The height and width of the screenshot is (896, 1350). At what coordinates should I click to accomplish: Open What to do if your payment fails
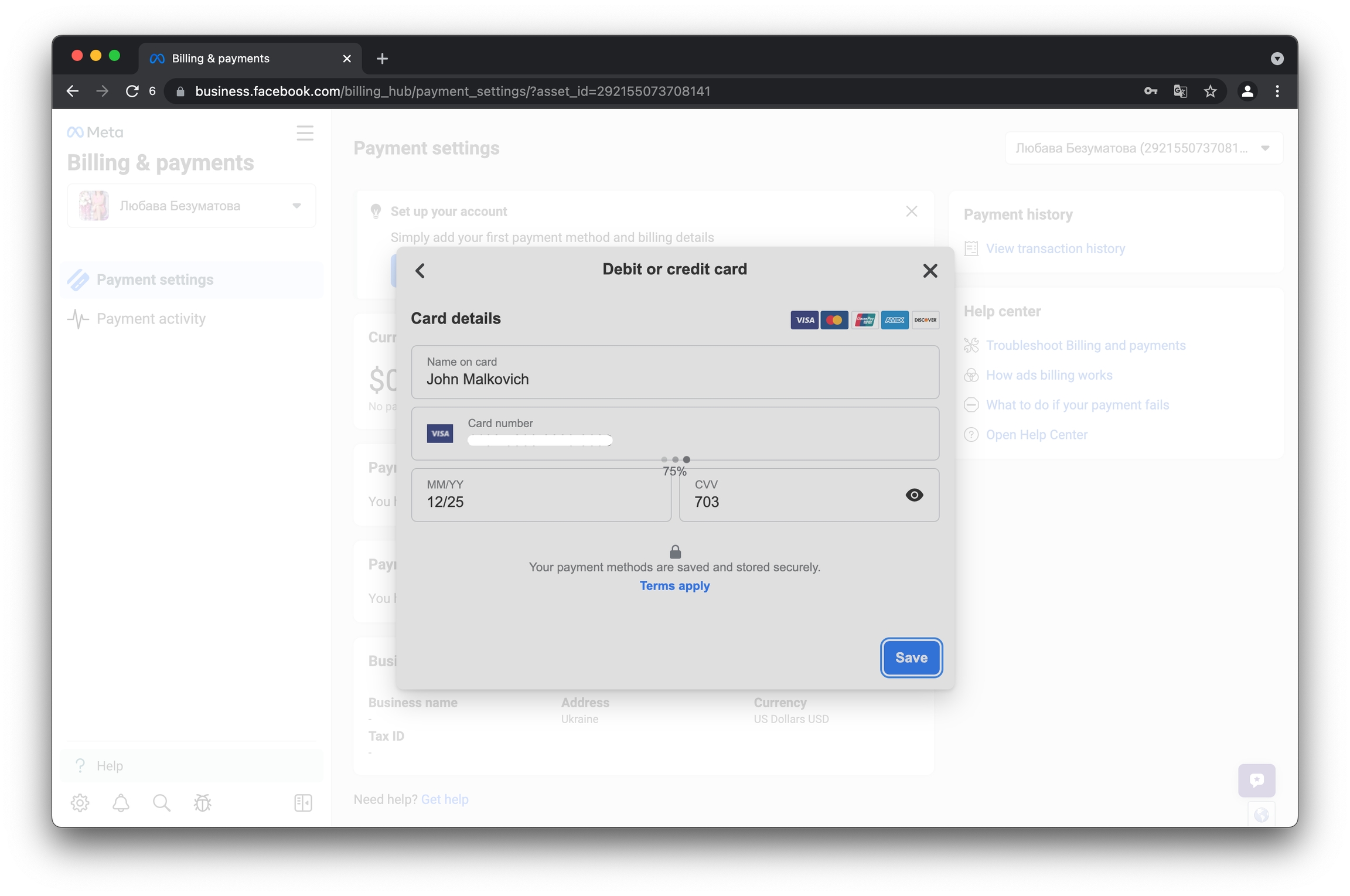click(x=1078, y=405)
